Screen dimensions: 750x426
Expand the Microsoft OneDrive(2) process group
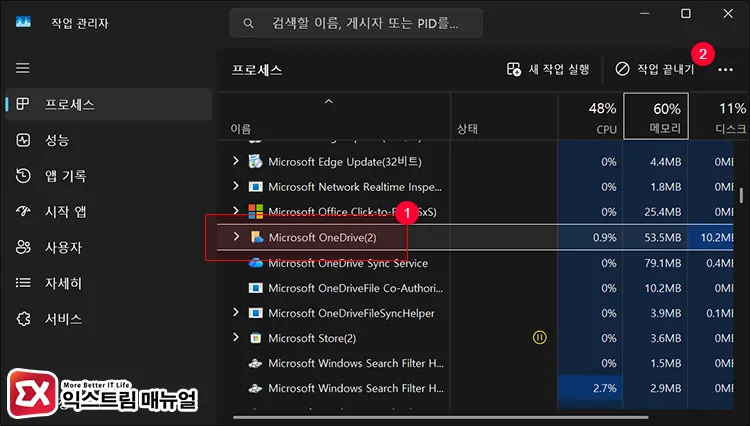coord(236,236)
